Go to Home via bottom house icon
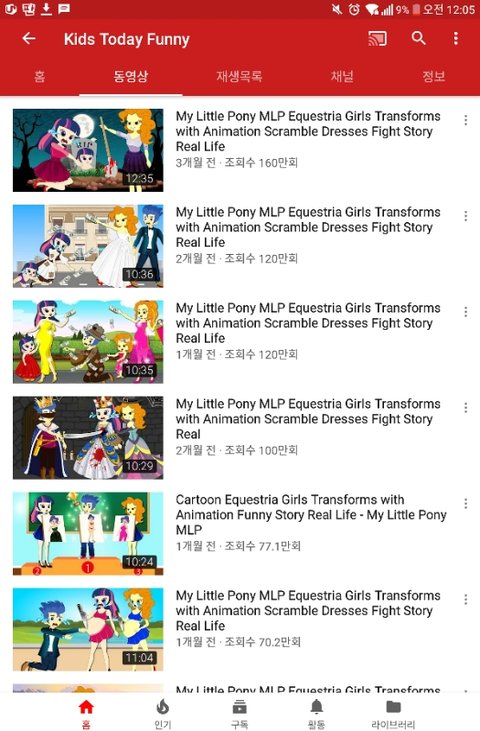 coord(86,707)
